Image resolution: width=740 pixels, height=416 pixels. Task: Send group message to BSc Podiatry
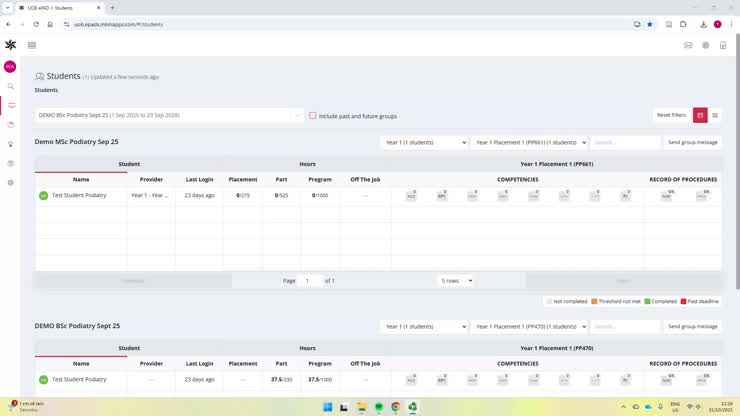click(x=692, y=326)
